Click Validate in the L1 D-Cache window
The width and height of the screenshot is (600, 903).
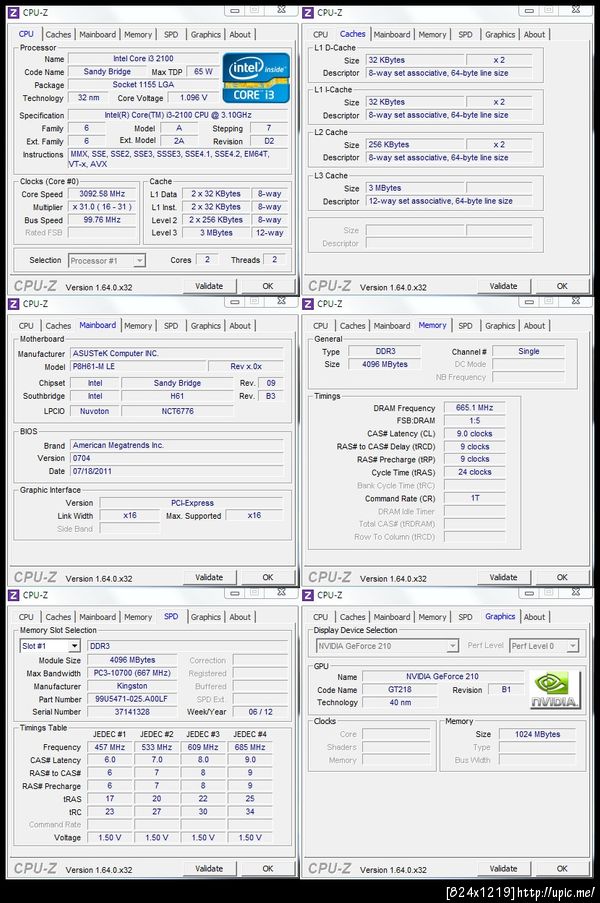click(x=503, y=286)
